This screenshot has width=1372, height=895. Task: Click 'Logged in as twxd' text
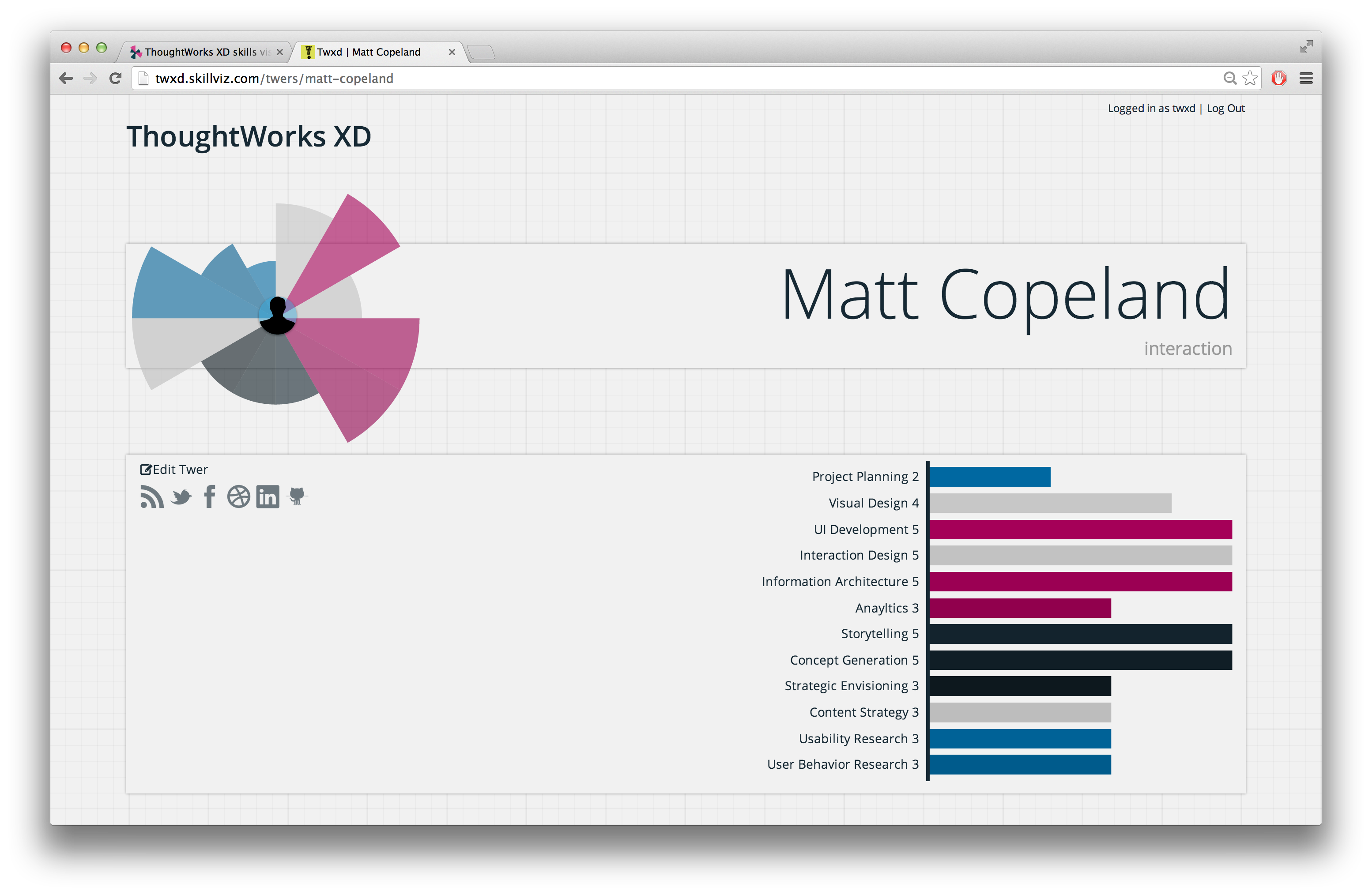1151,109
